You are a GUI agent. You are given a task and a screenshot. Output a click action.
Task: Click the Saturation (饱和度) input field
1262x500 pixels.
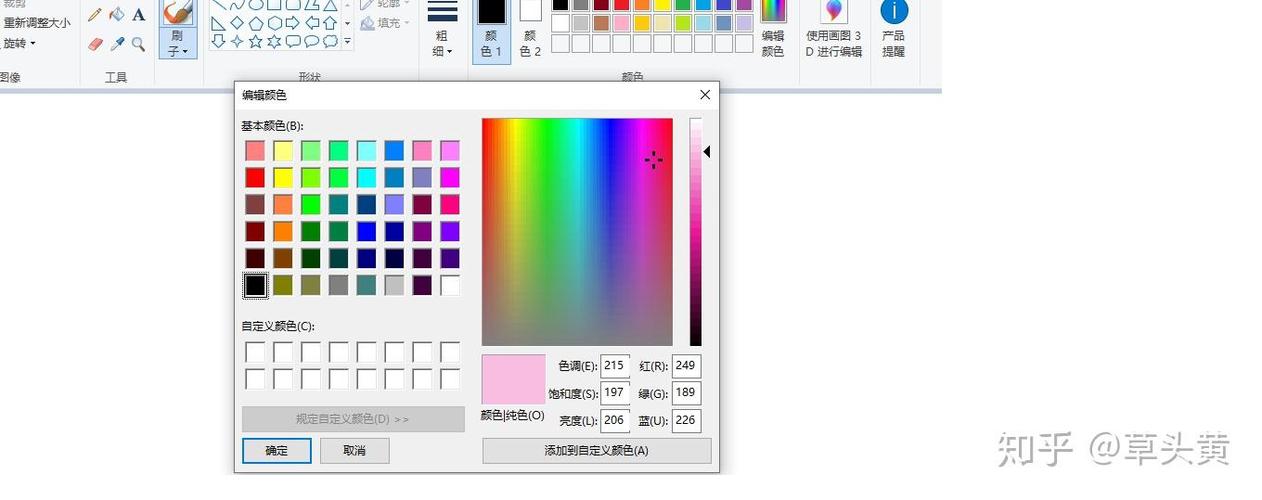click(x=615, y=393)
